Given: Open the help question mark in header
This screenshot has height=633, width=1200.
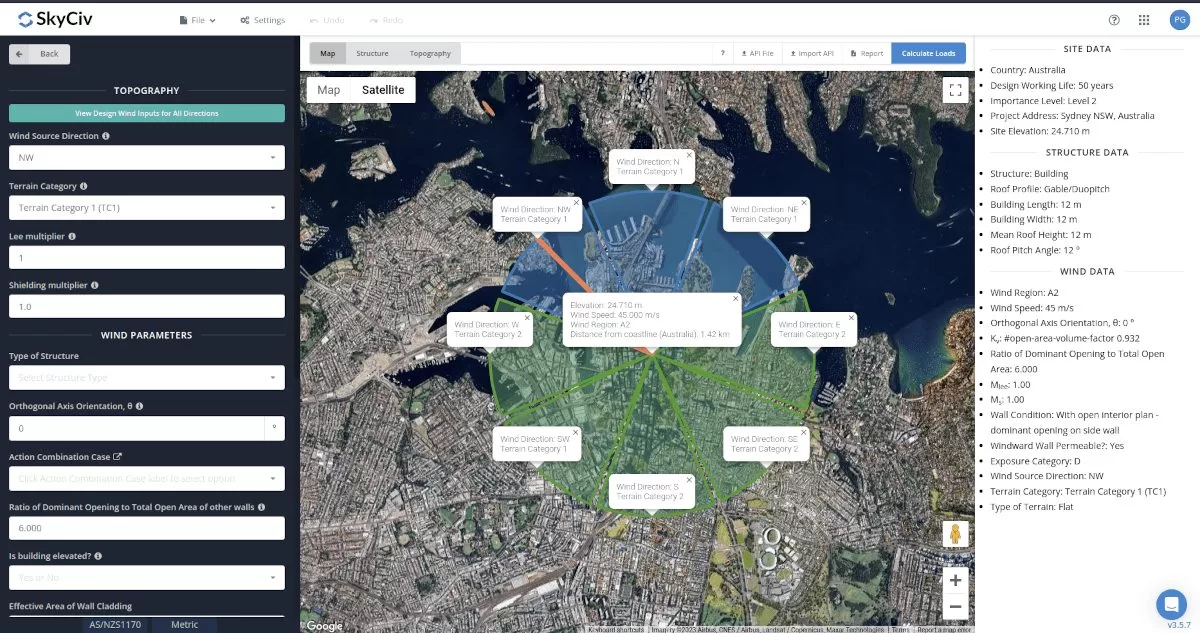Looking at the screenshot, I should [x=1114, y=20].
